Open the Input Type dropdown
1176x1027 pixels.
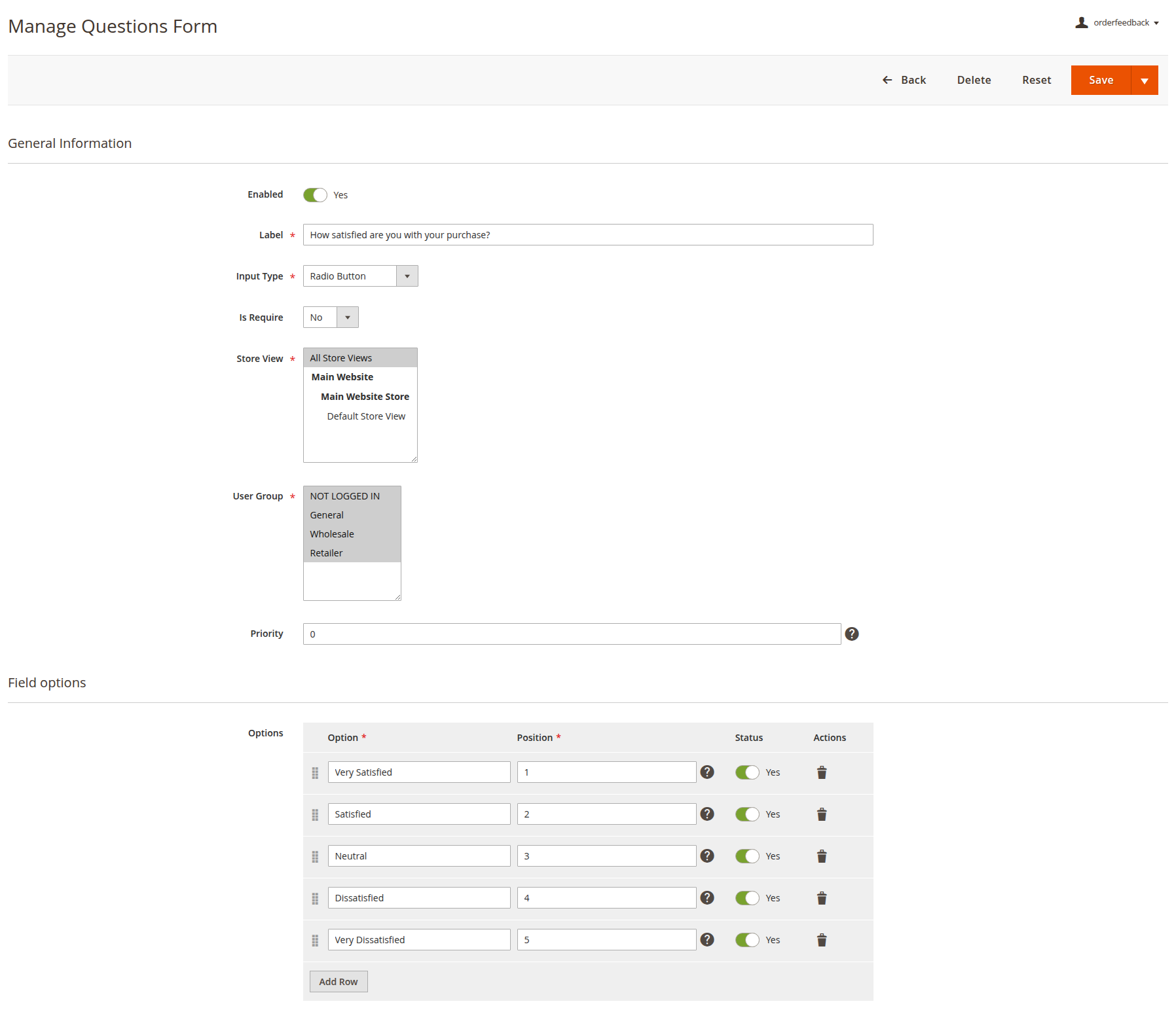361,276
